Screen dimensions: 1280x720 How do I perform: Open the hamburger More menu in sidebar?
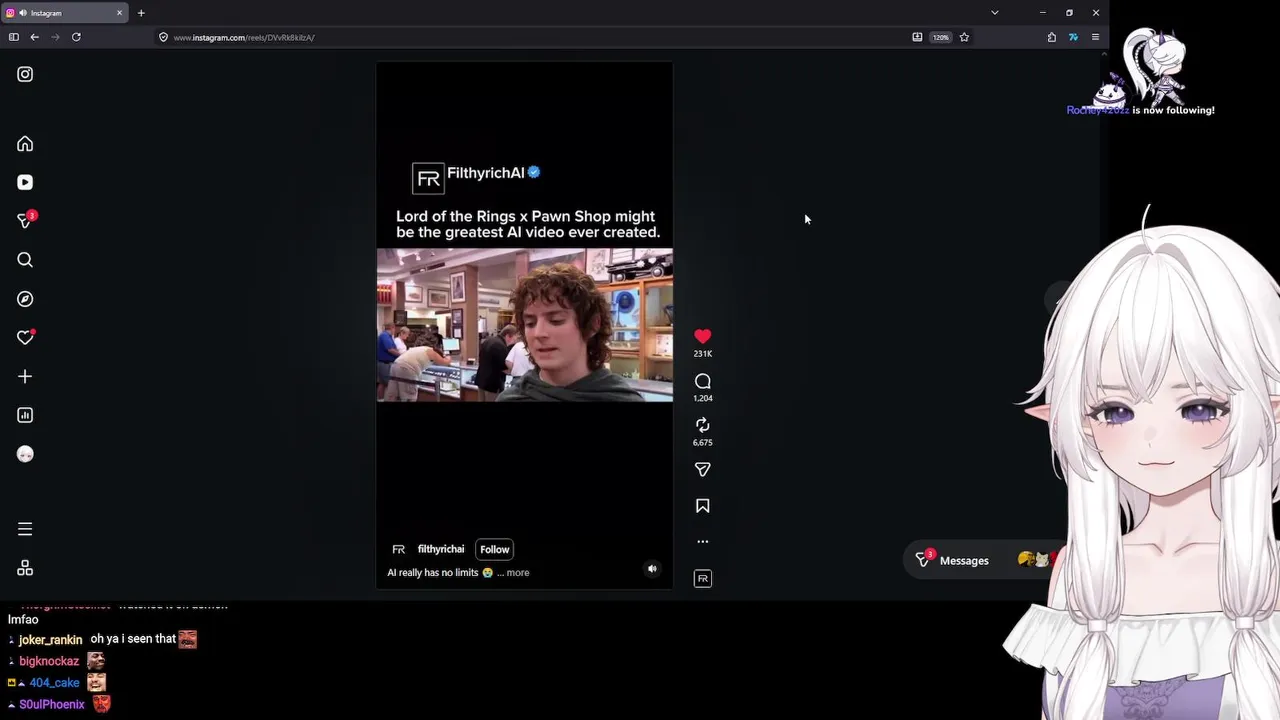click(x=25, y=529)
